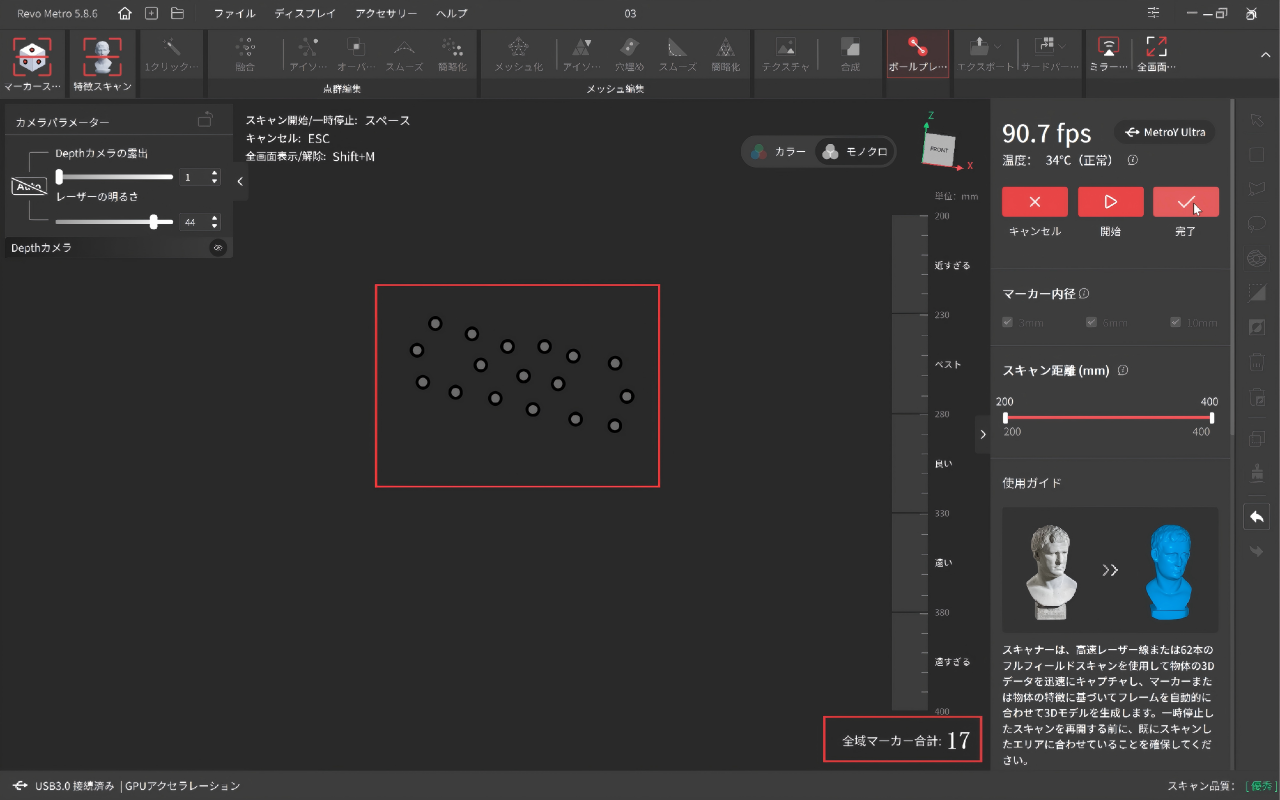Open the 合成 merge tool
The image size is (1280, 800).
pos(850,55)
